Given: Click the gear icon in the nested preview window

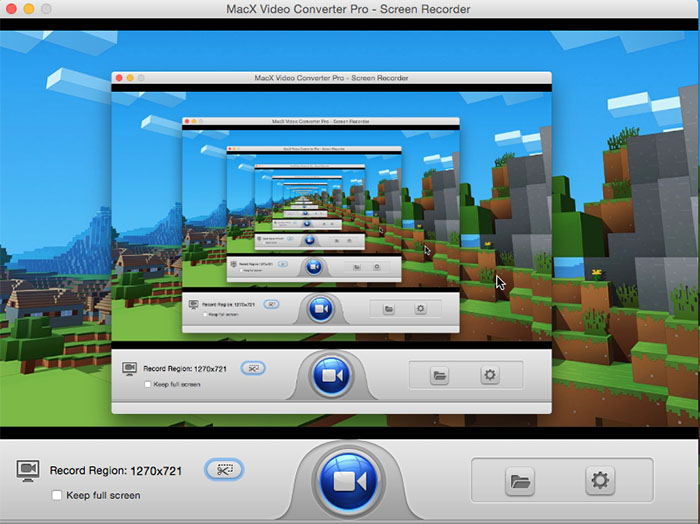Looking at the screenshot, I should (490, 374).
